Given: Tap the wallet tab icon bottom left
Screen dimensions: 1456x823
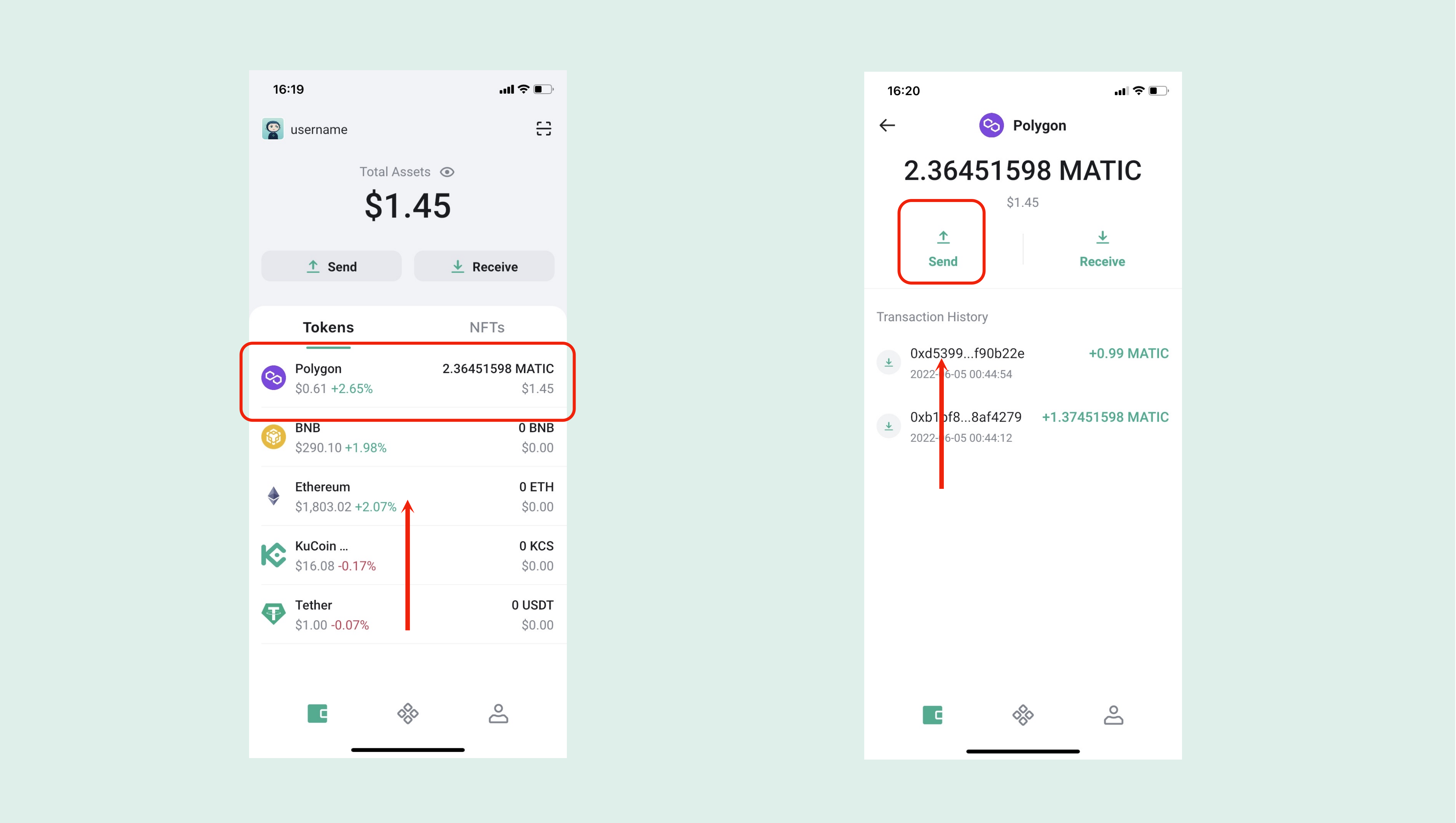Looking at the screenshot, I should click(x=318, y=713).
